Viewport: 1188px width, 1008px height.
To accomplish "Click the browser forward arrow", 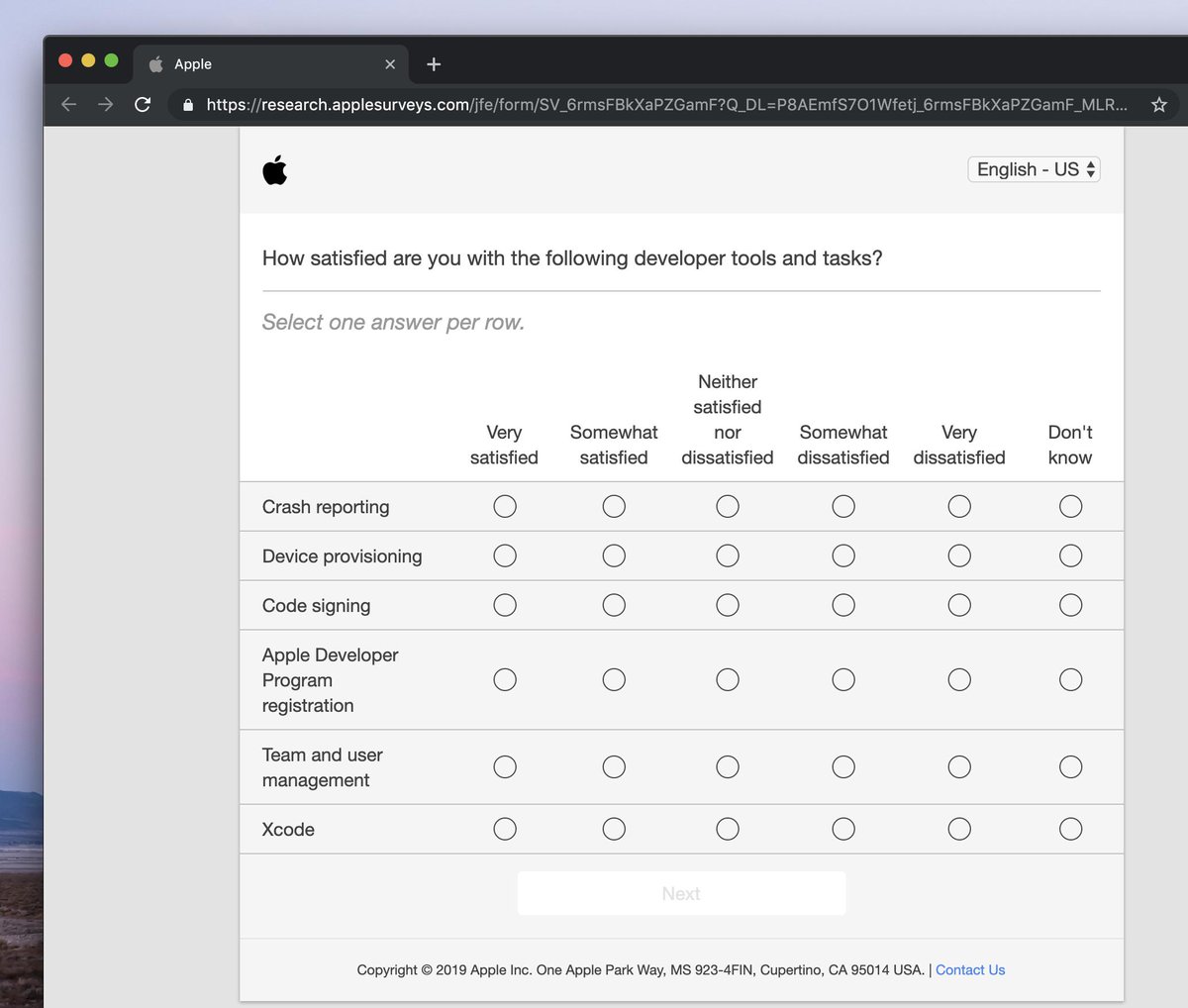I will click(x=106, y=105).
